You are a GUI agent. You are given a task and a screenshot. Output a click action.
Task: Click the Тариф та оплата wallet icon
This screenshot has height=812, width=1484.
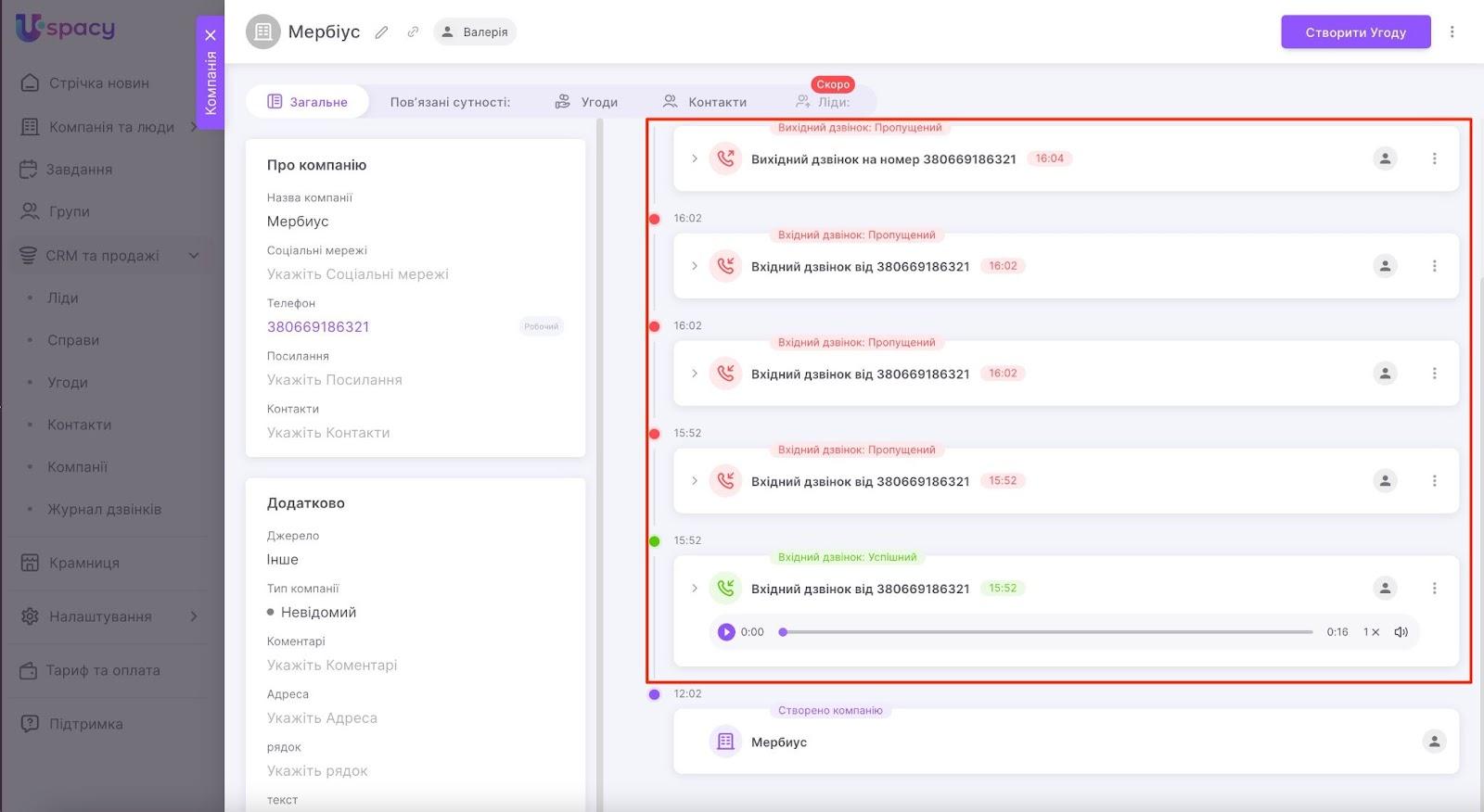point(30,670)
